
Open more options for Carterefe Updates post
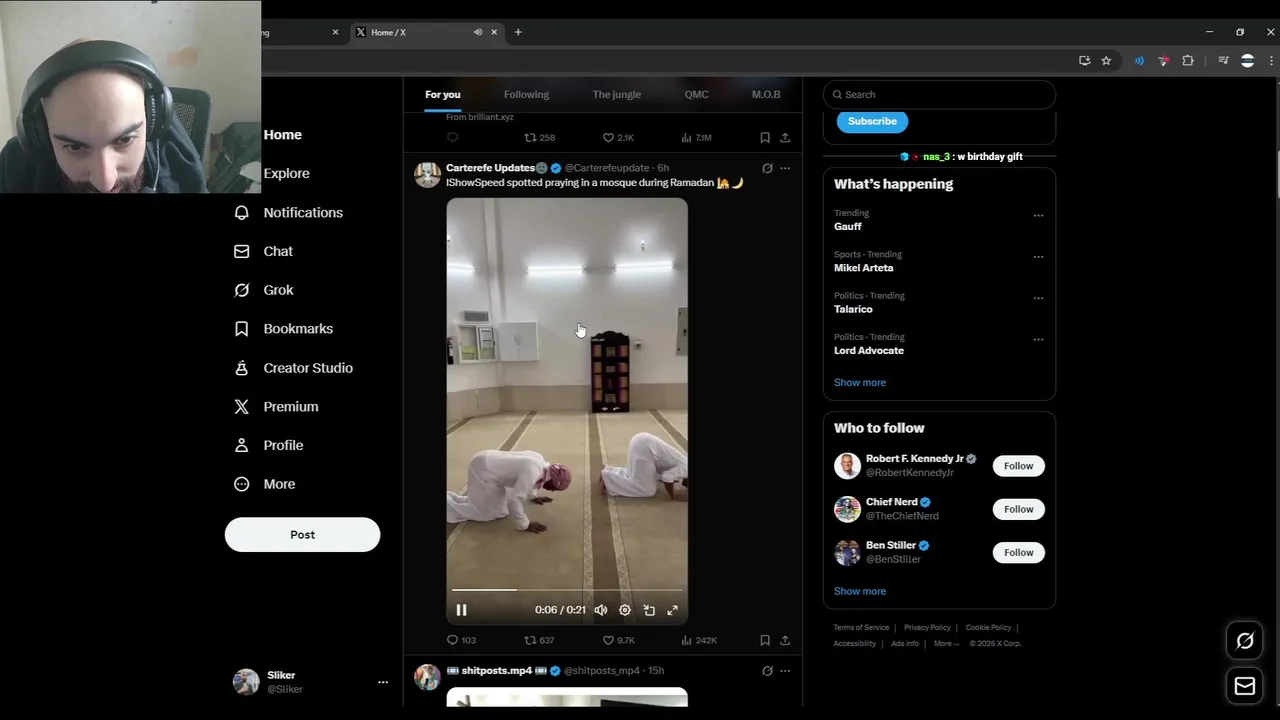click(785, 168)
